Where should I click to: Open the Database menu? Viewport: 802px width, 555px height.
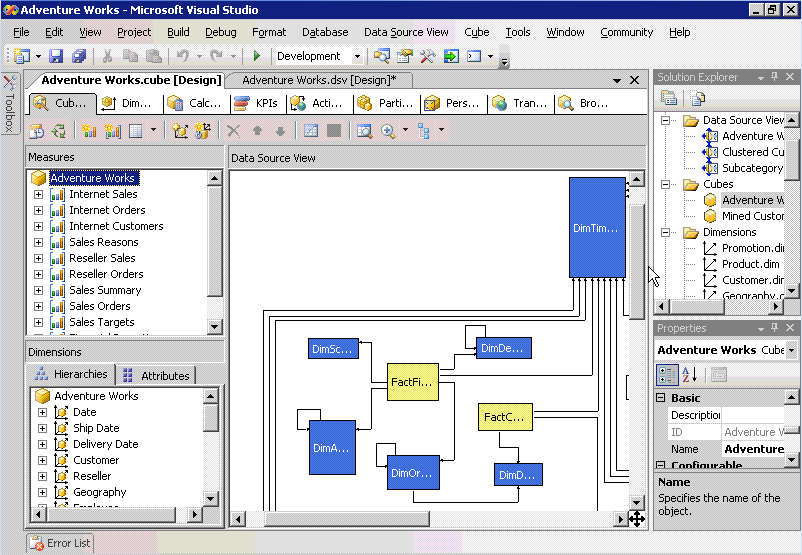click(325, 32)
